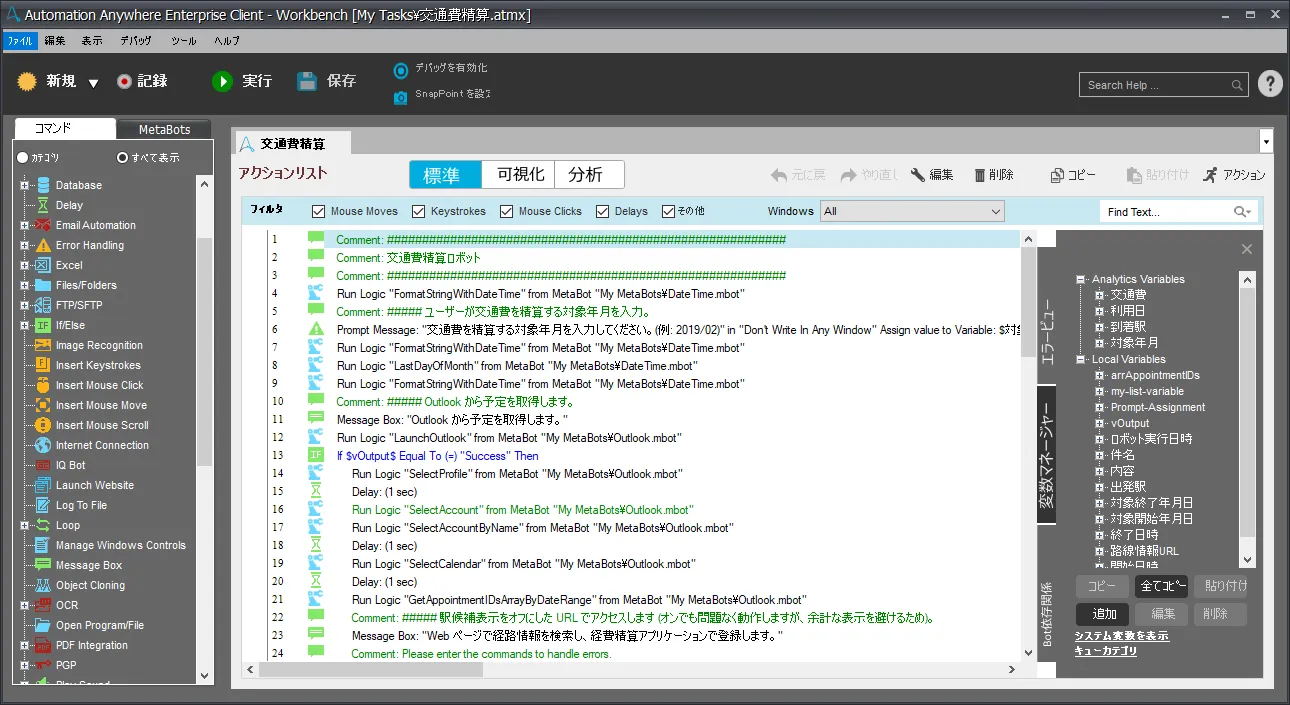Close the variable manager panel
This screenshot has height=705, width=1290.
pyautogui.click(x=1246, y=249)
